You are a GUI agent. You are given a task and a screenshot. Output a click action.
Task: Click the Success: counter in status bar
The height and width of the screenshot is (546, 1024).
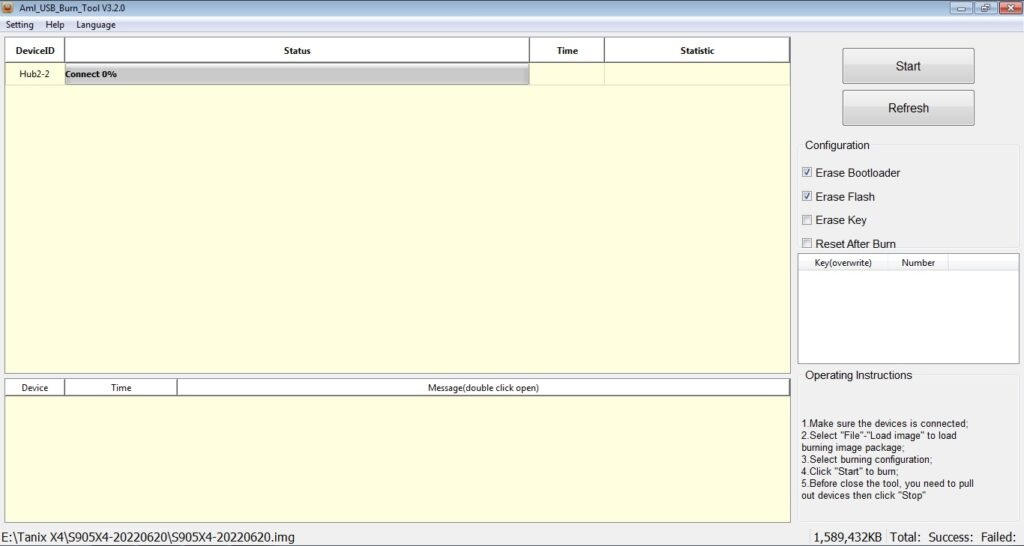(950, 538)
